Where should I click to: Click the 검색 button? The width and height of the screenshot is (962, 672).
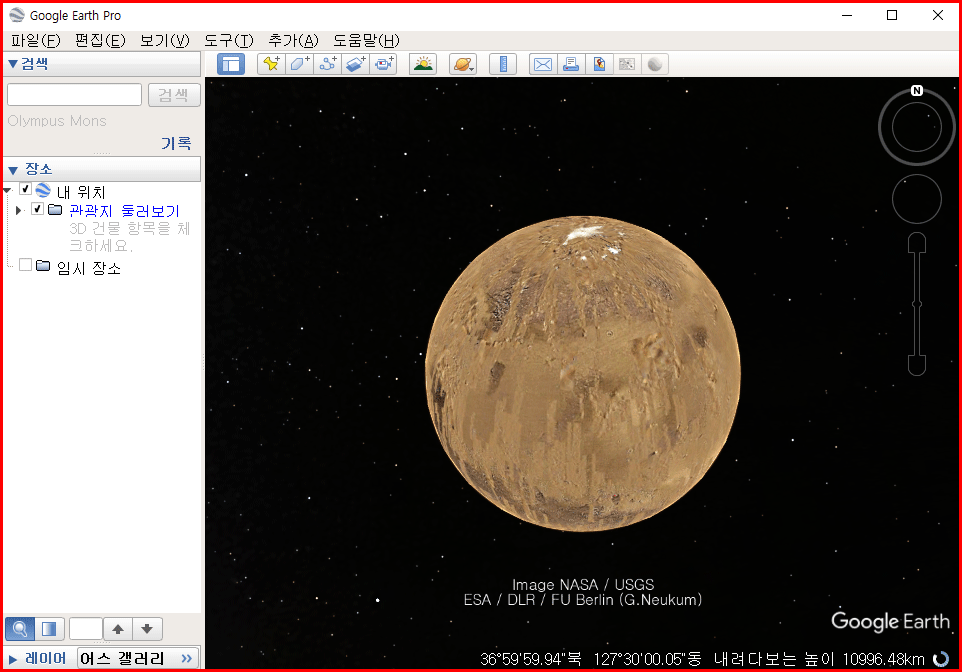point(174,95)
